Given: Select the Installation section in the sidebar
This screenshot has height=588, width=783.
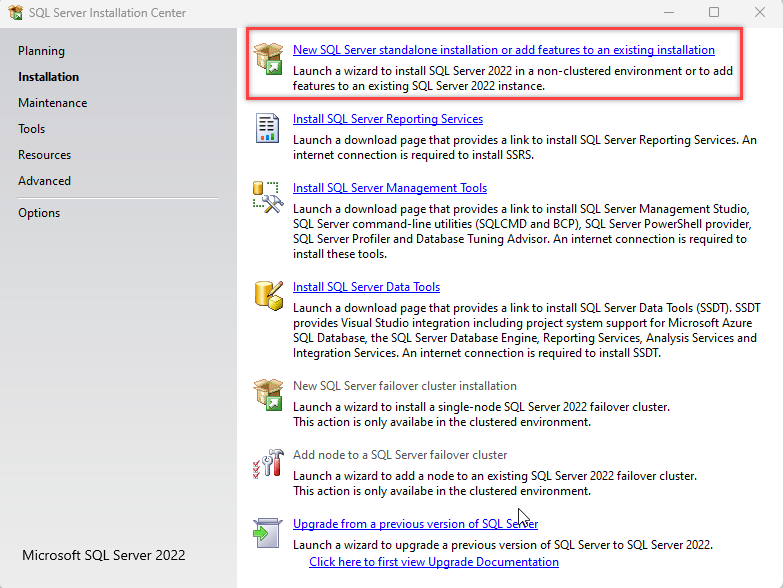Looking at the screenshot, I should click(48, 77).
